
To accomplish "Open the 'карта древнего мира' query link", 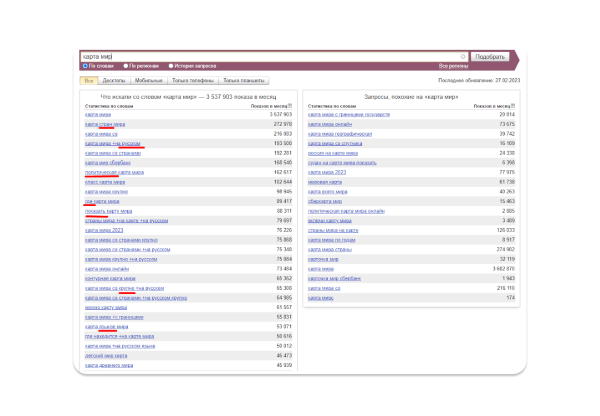I will click(106, 365).
